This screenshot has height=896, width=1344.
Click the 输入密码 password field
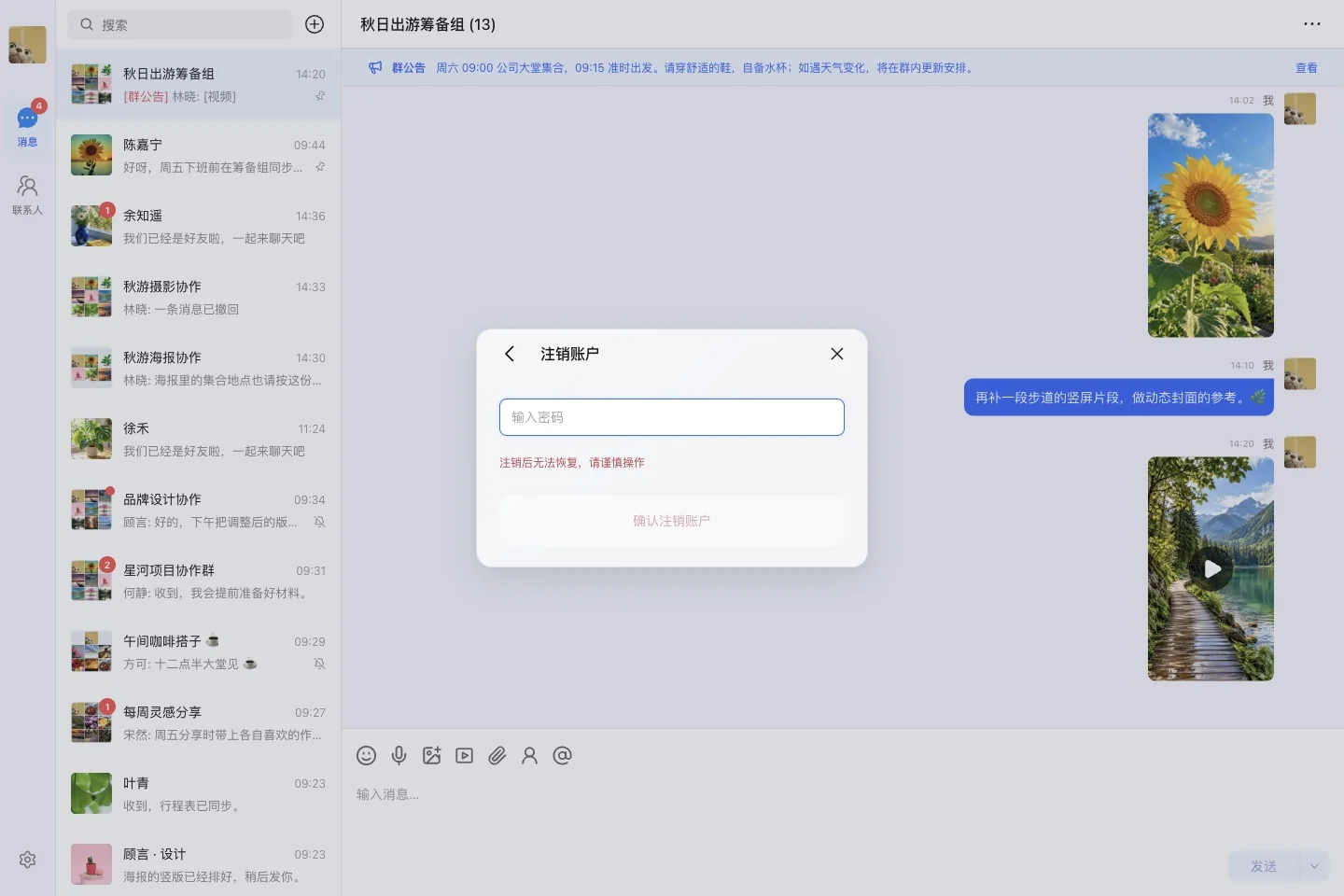pyautogui.click(x=672, y=417)
